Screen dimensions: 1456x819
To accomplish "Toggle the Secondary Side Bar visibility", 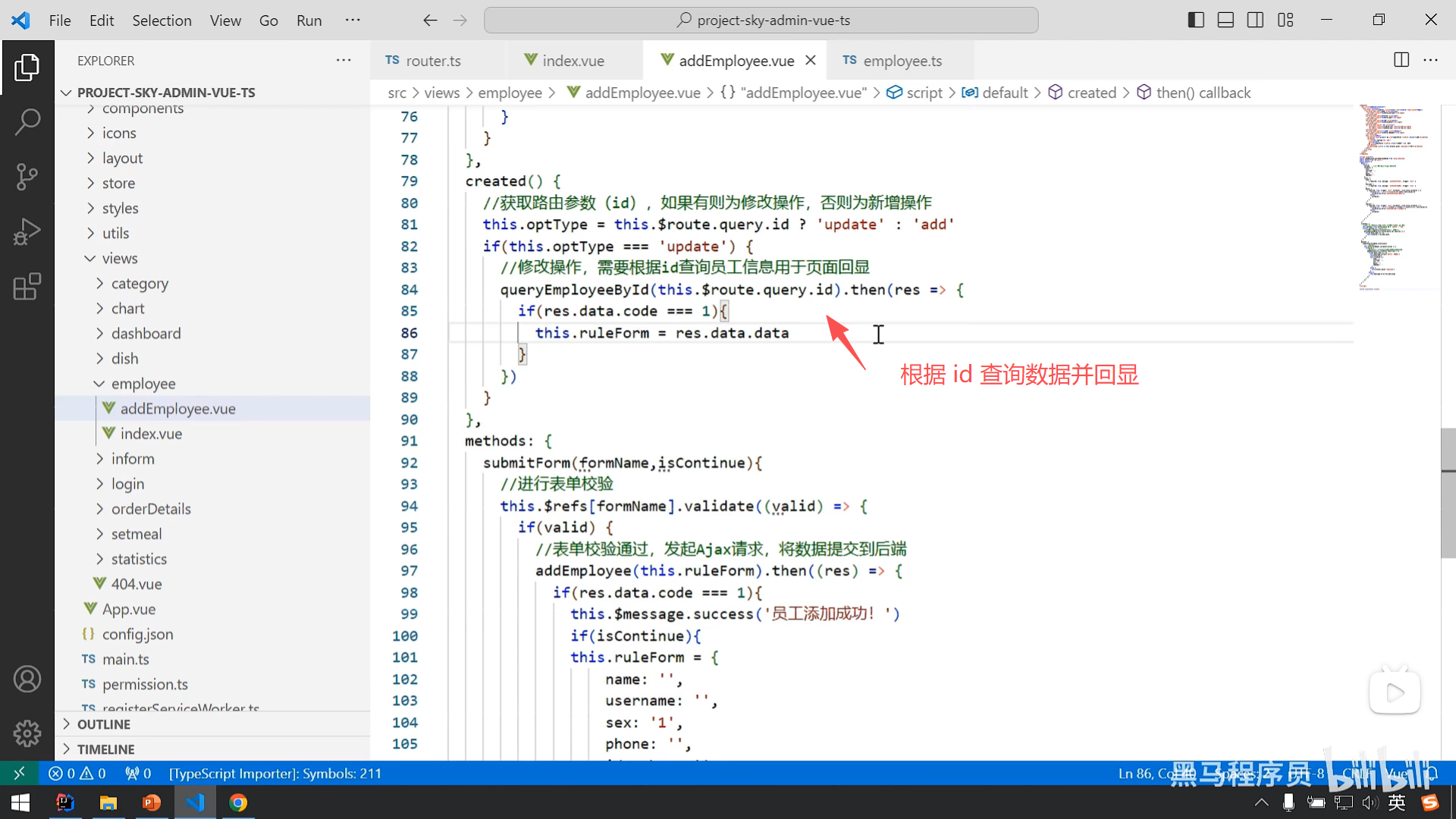I will 1255,20.
